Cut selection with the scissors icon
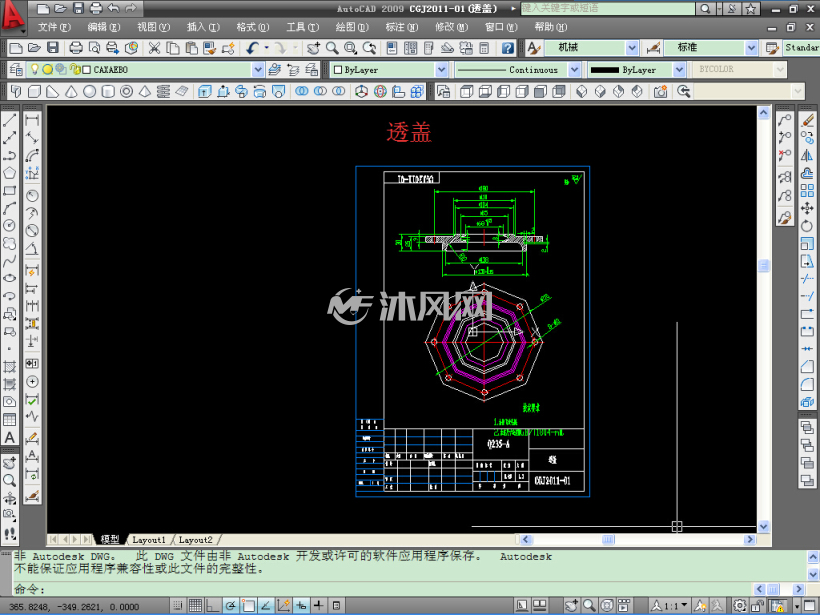The height and width of the screenshot is (615, 820). [x=154, y=48]
